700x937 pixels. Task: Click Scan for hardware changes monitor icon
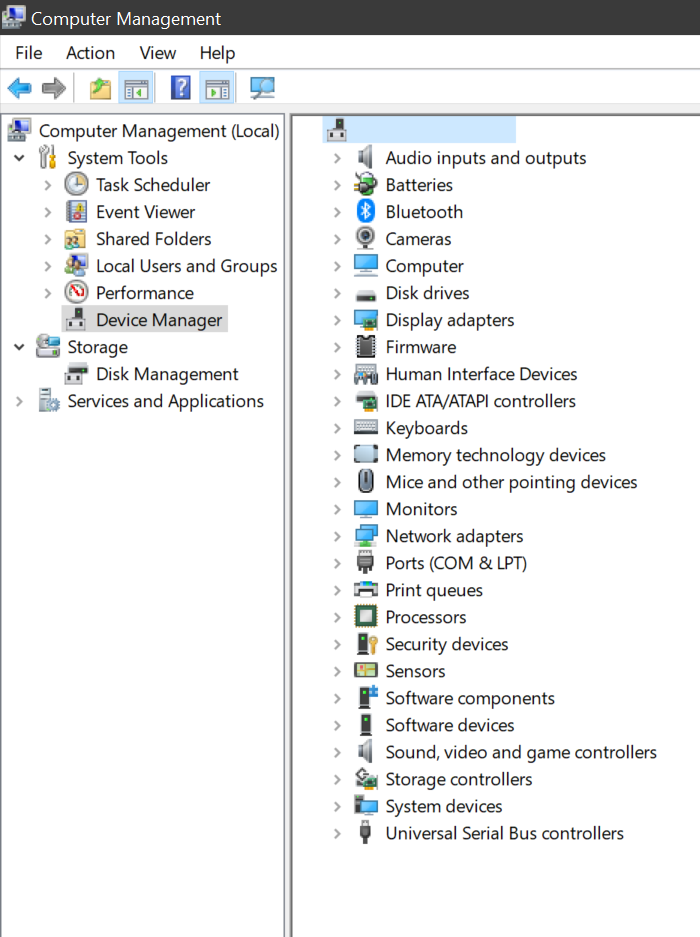262,88
